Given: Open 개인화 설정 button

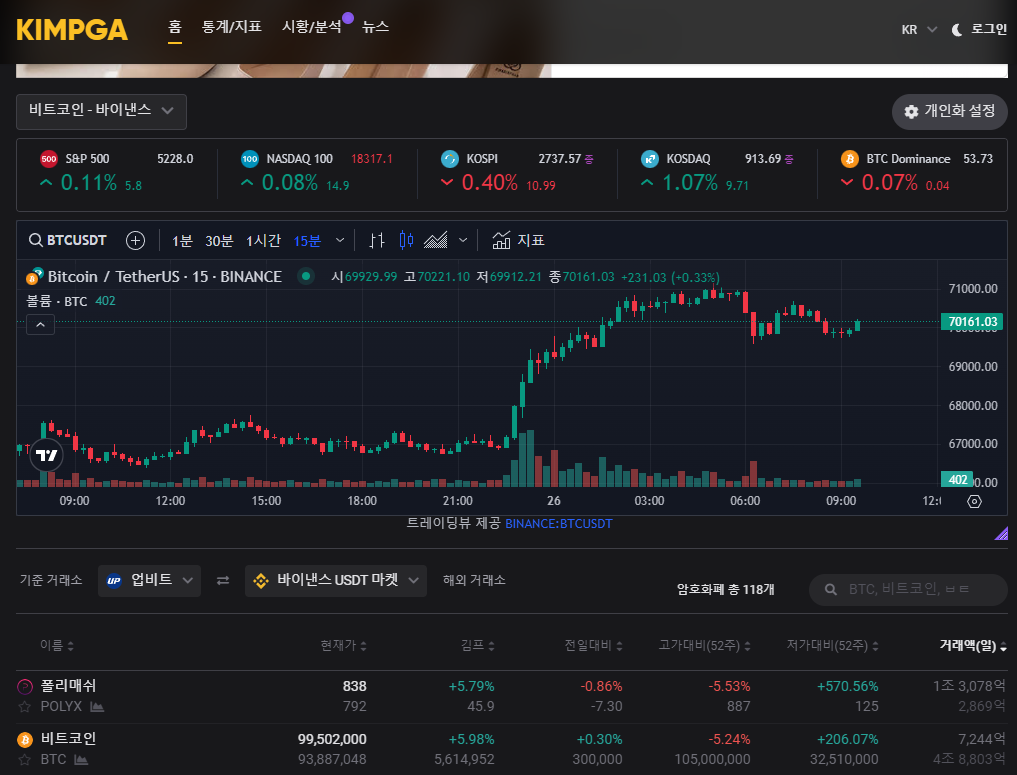Looking at the screenshot, I should pyautogui.click(x=950, y=112).
